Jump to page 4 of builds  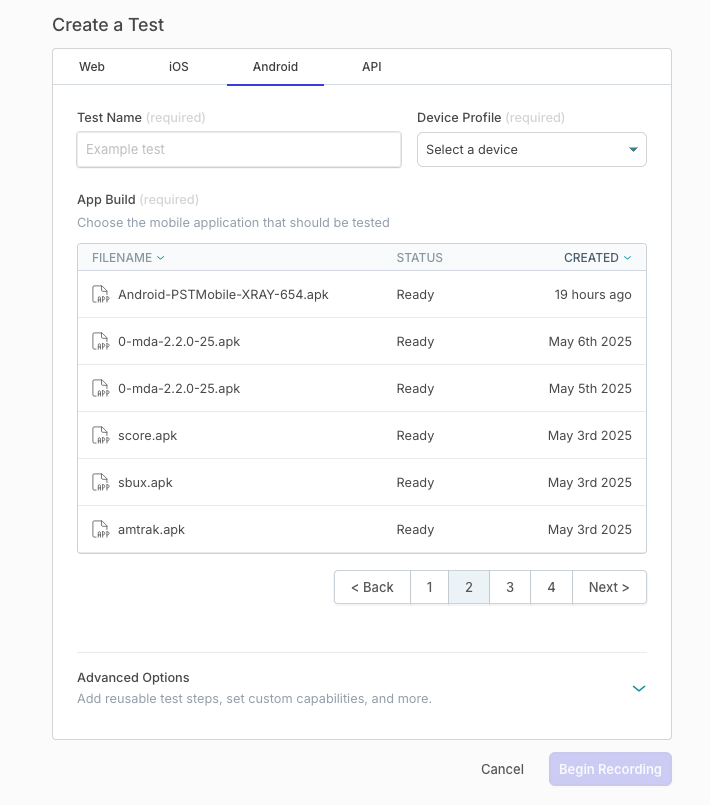pyautogui.click(x=551, y=587)
